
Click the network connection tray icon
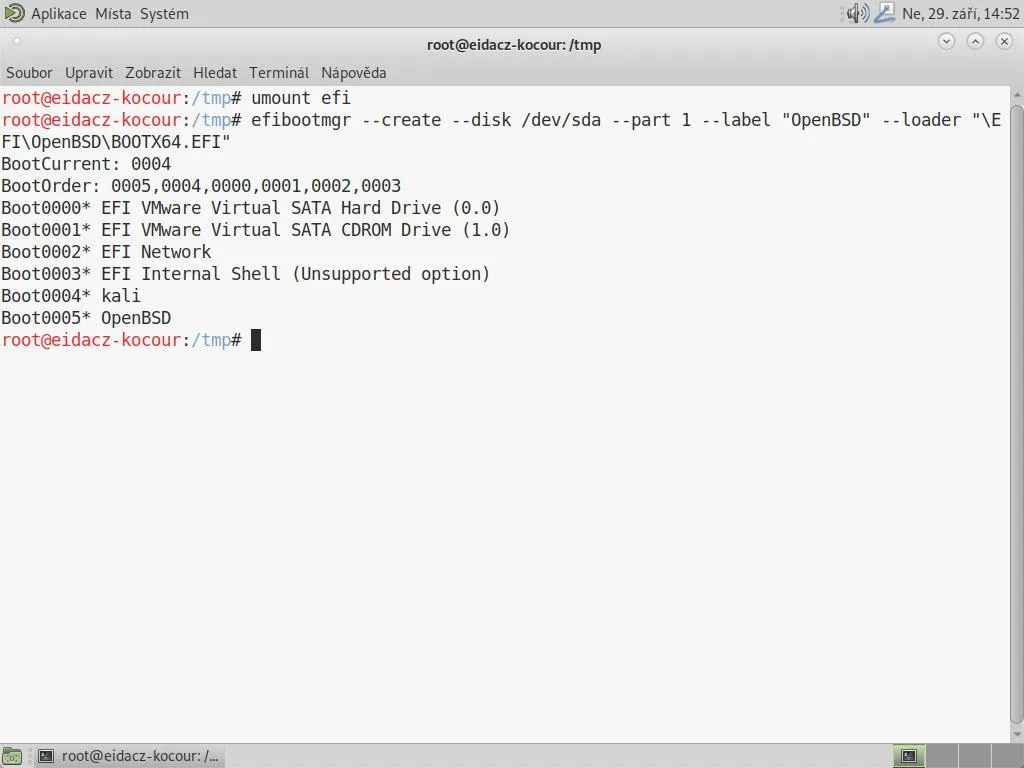pos(884,13)
